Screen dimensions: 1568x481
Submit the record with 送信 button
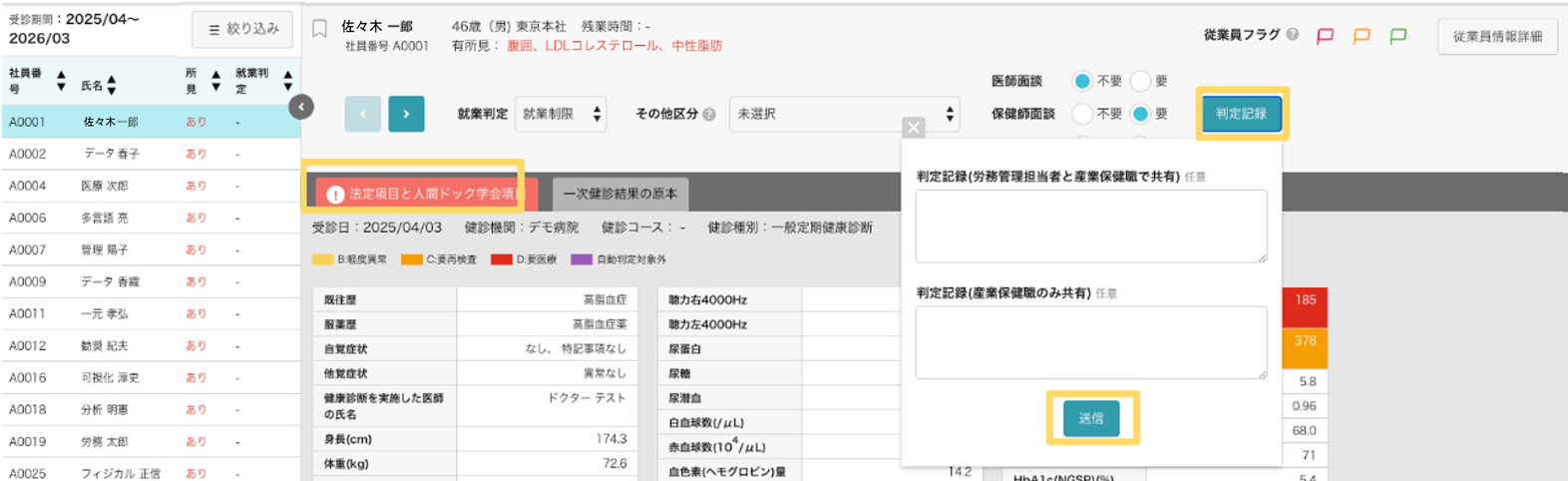click(1091, 418)
